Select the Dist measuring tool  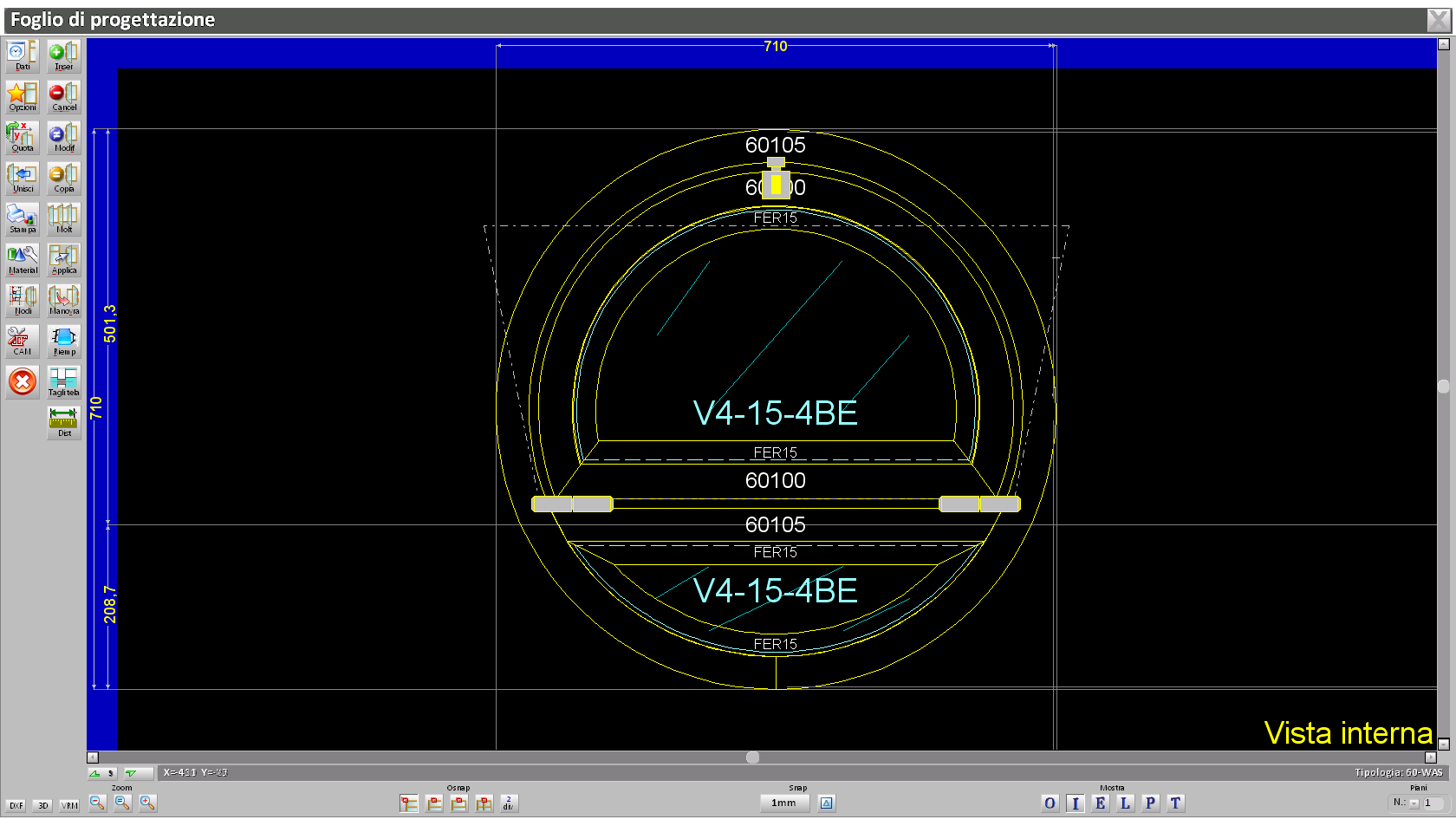[64, 423]
